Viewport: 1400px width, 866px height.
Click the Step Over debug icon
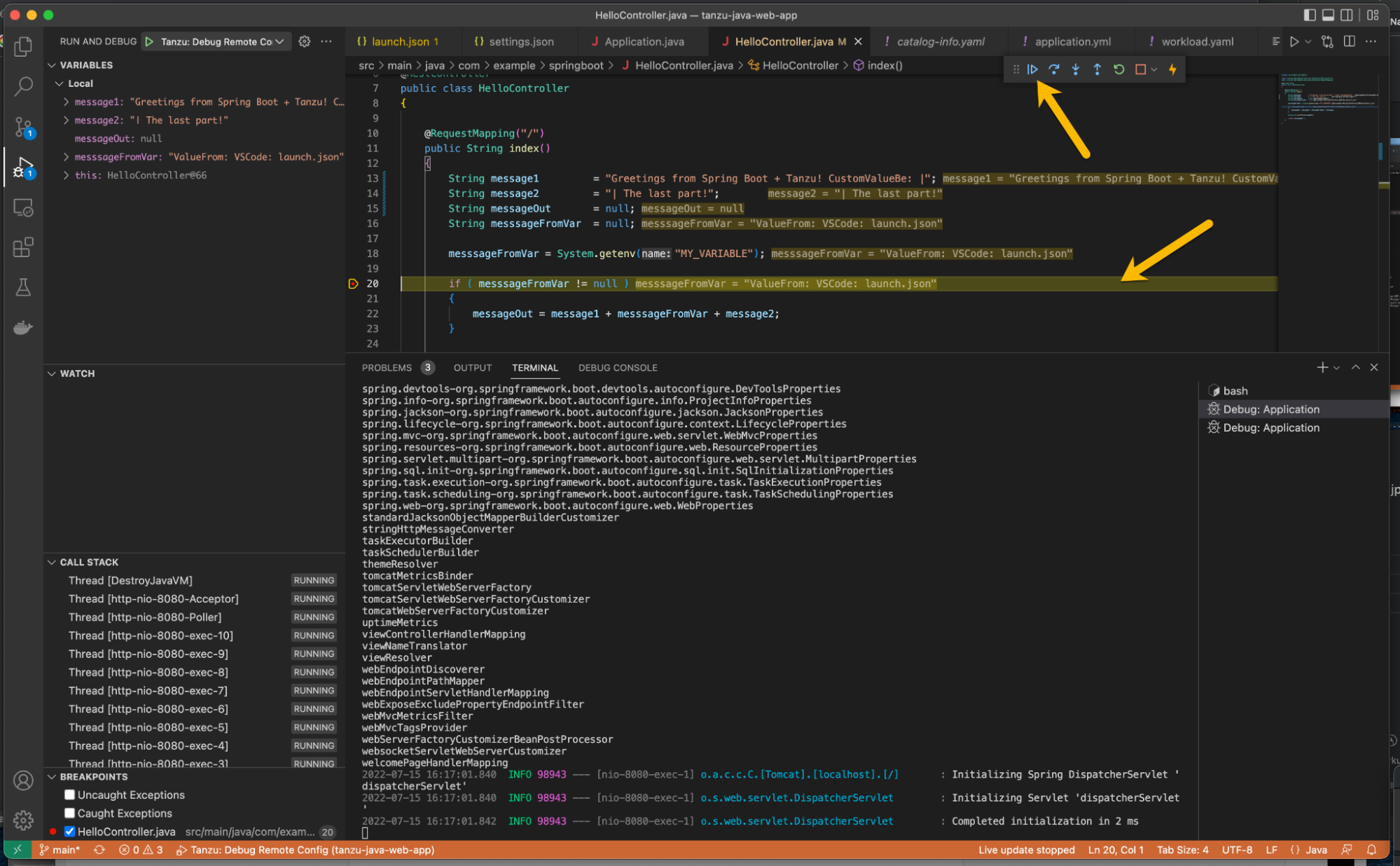click(x=1053, y=69)
